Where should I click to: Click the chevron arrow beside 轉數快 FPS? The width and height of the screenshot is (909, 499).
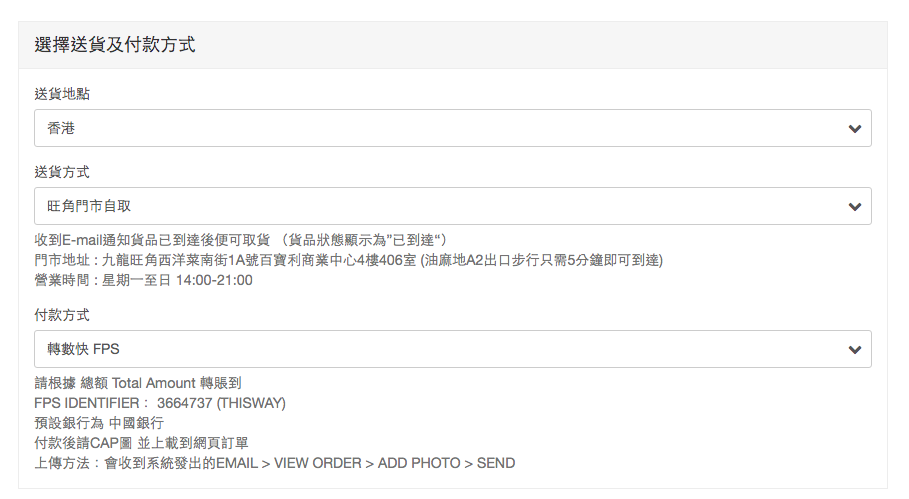point(854,350)
